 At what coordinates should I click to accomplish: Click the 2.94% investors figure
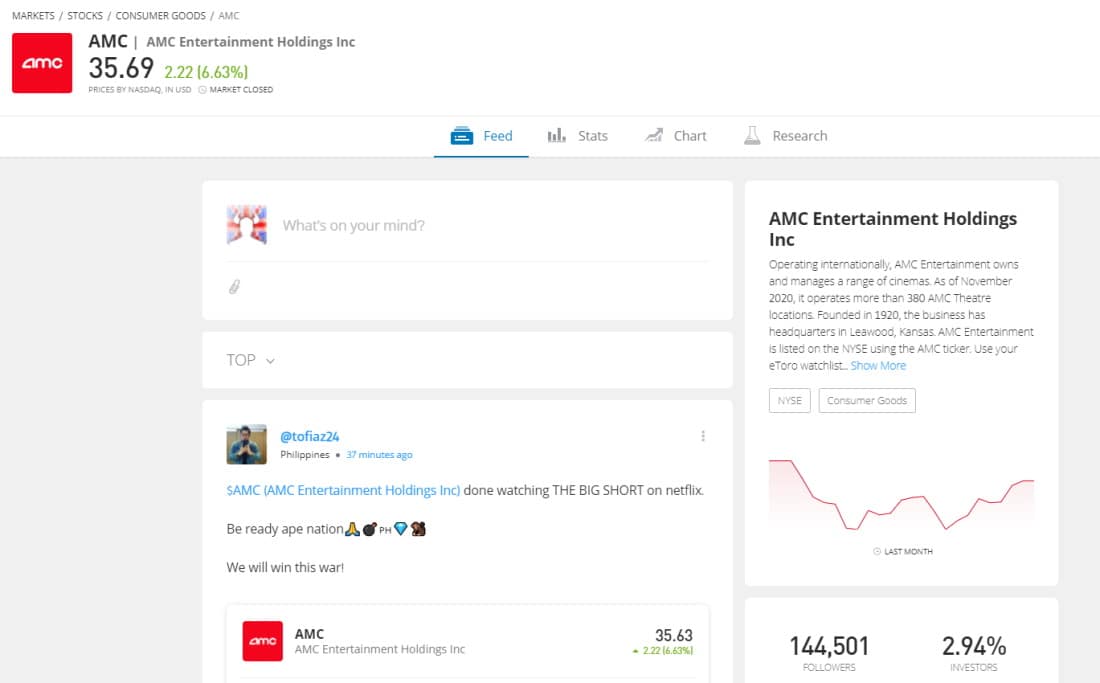[x=974, y=646]
